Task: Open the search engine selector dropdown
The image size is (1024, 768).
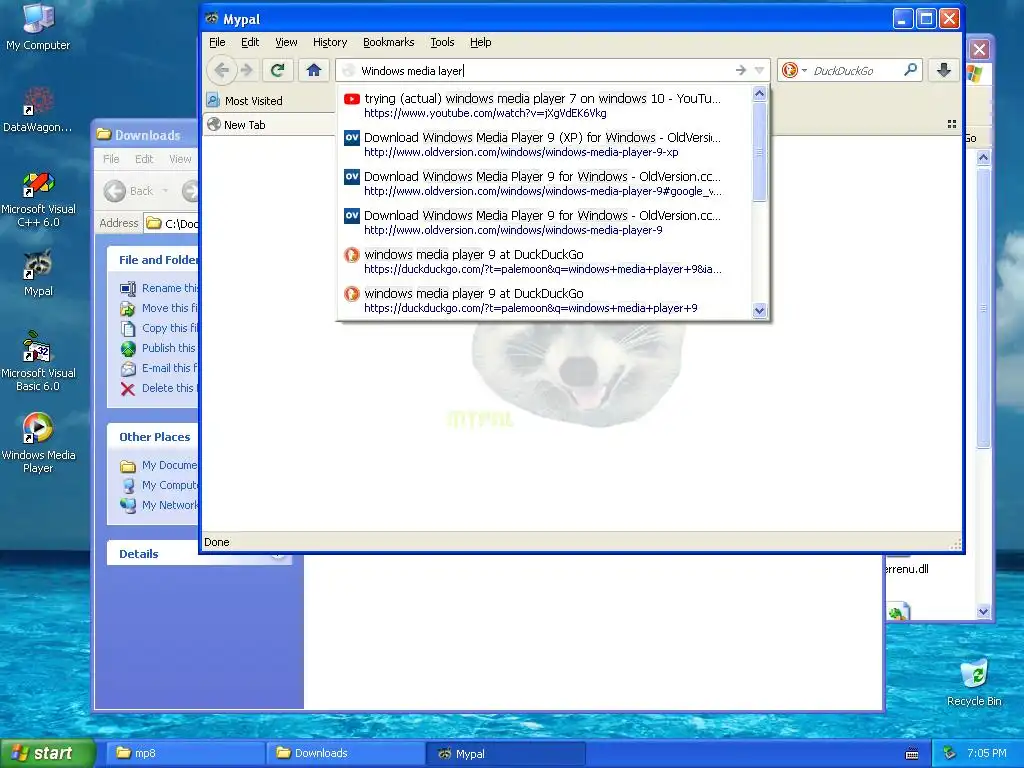Action: (x=795, y=70)
